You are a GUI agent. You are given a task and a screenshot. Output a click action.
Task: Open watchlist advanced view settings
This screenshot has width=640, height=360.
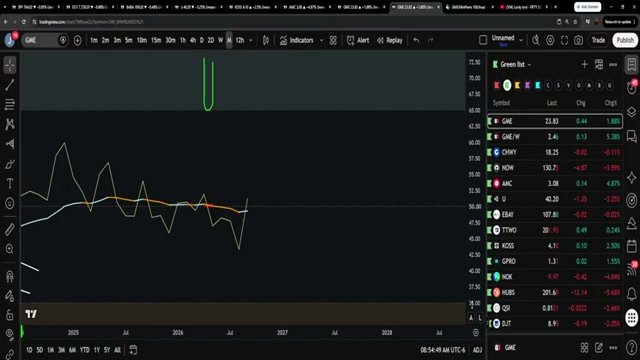(599, 64)
